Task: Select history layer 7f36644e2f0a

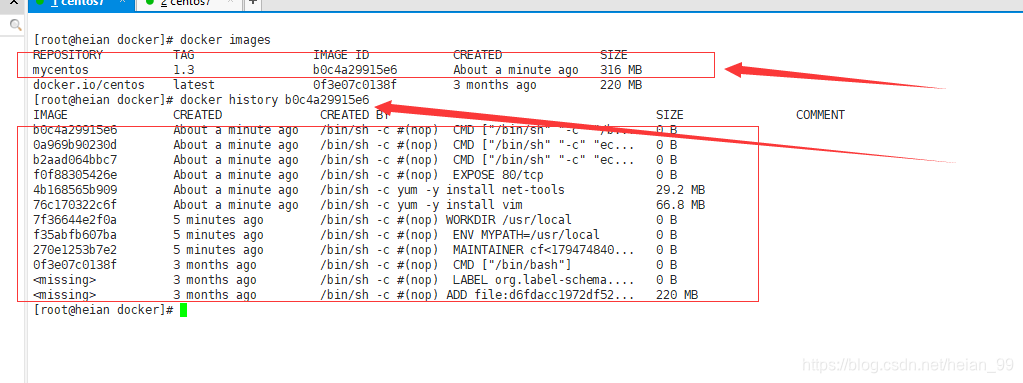Action: point(75,220)
